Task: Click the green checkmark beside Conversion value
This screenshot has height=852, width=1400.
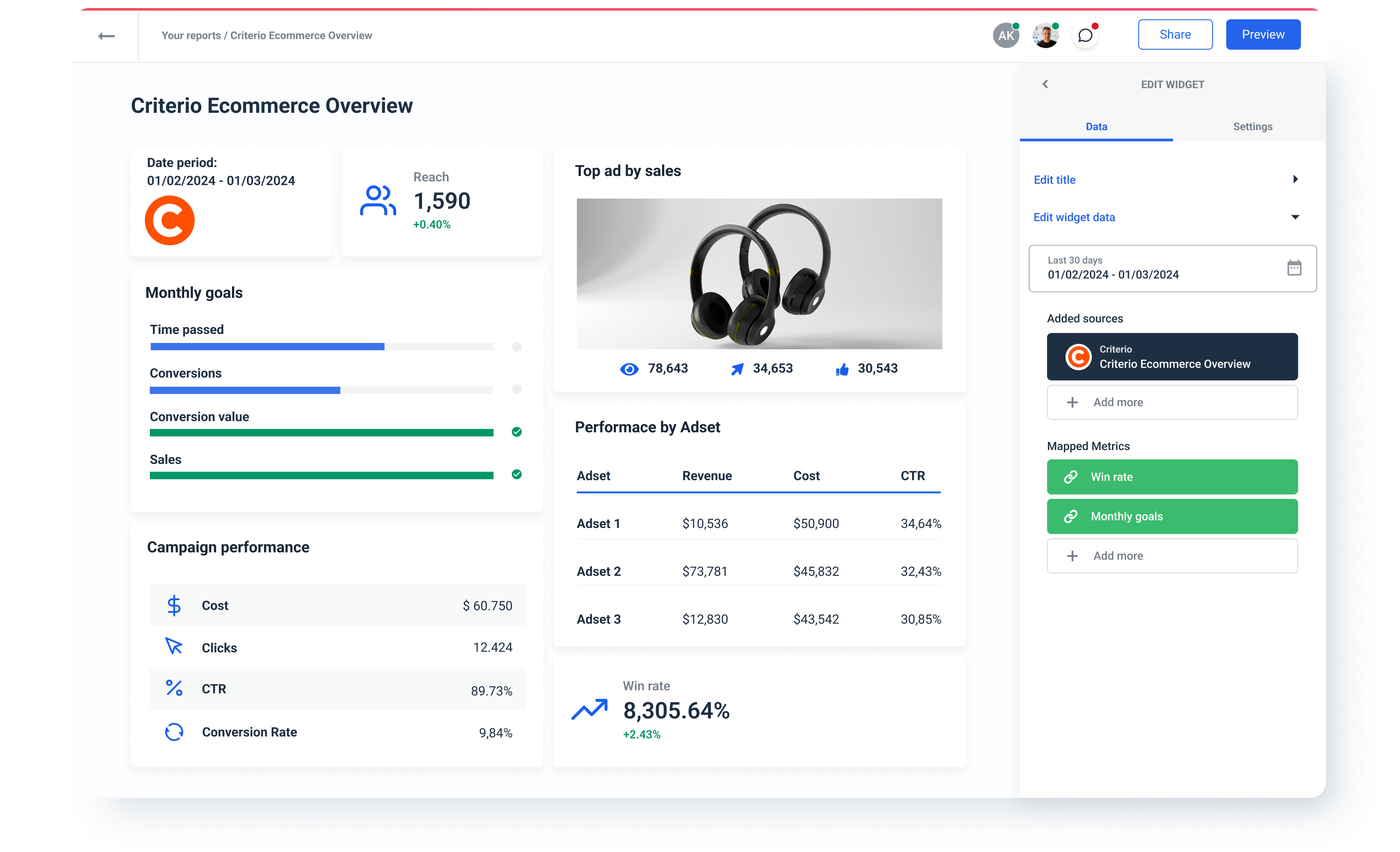Action: 517,432
